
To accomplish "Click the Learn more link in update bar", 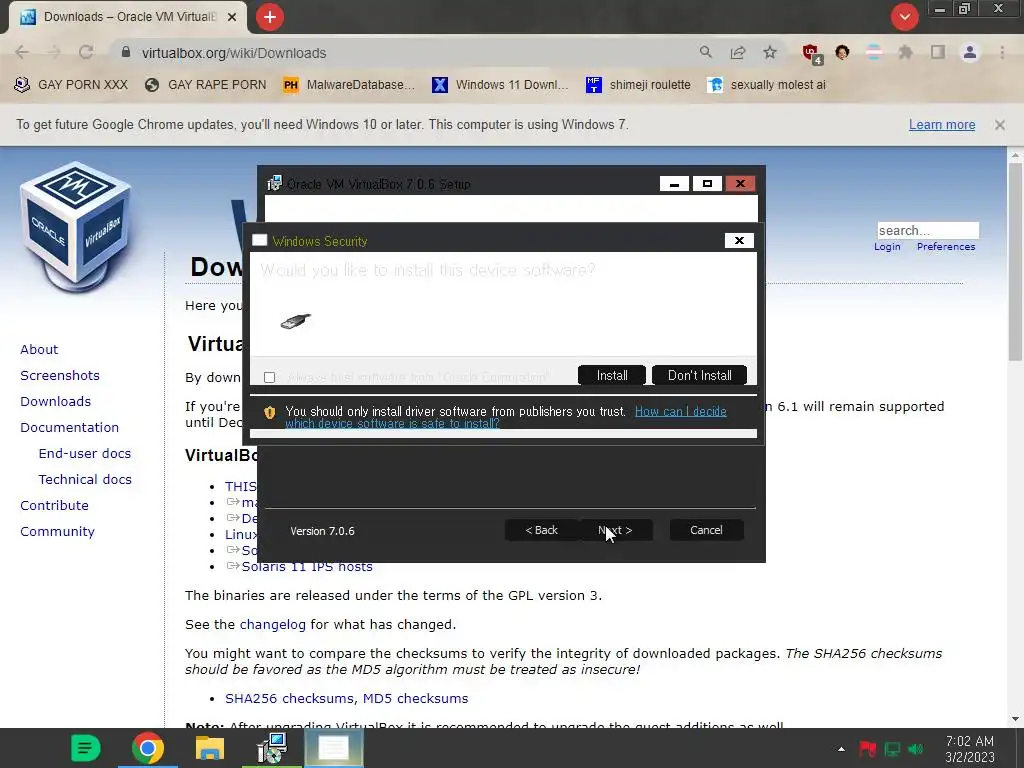I will tap(942, 125).
